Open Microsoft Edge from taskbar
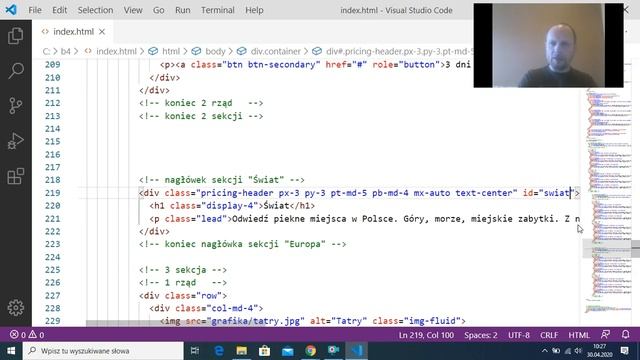 pos(219,351)
